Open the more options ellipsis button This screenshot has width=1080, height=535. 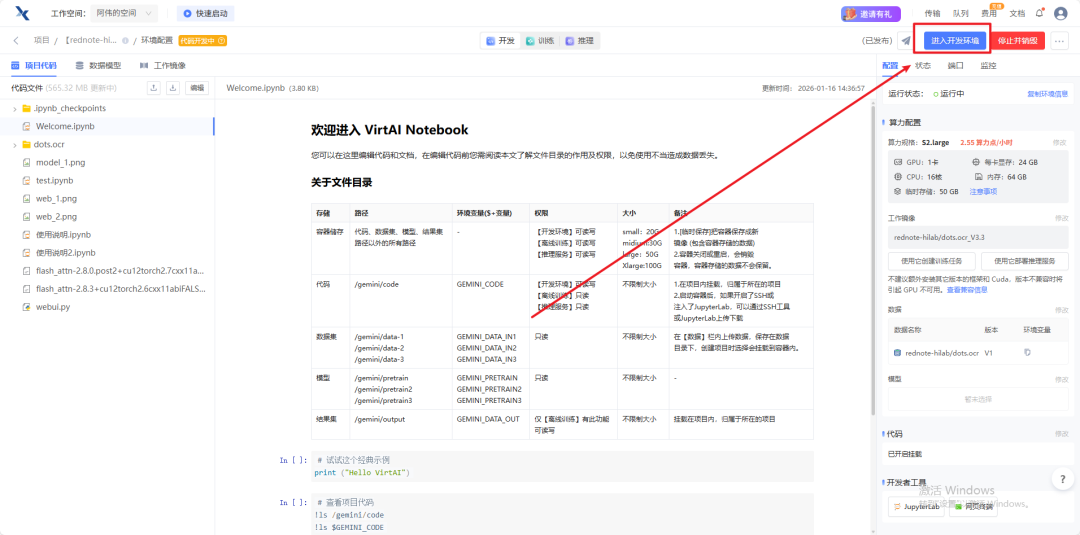point(1059,41)
